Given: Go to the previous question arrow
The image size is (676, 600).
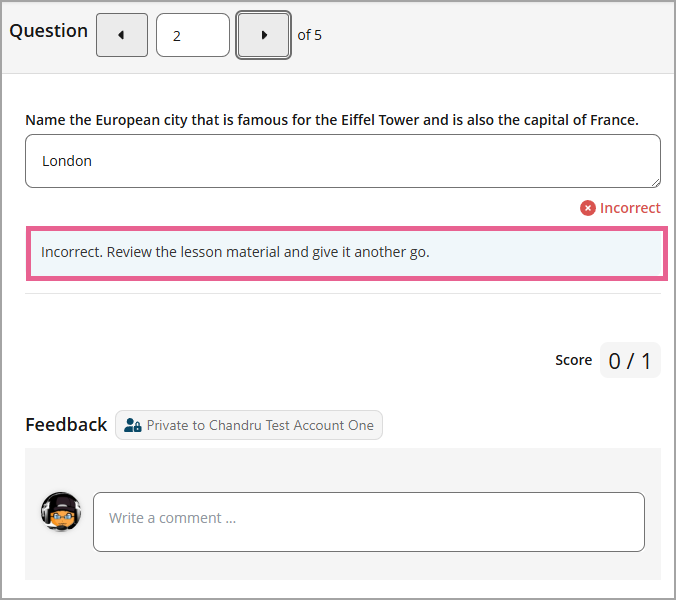Looking at the screenshot, I should click(x=121, y=35).
